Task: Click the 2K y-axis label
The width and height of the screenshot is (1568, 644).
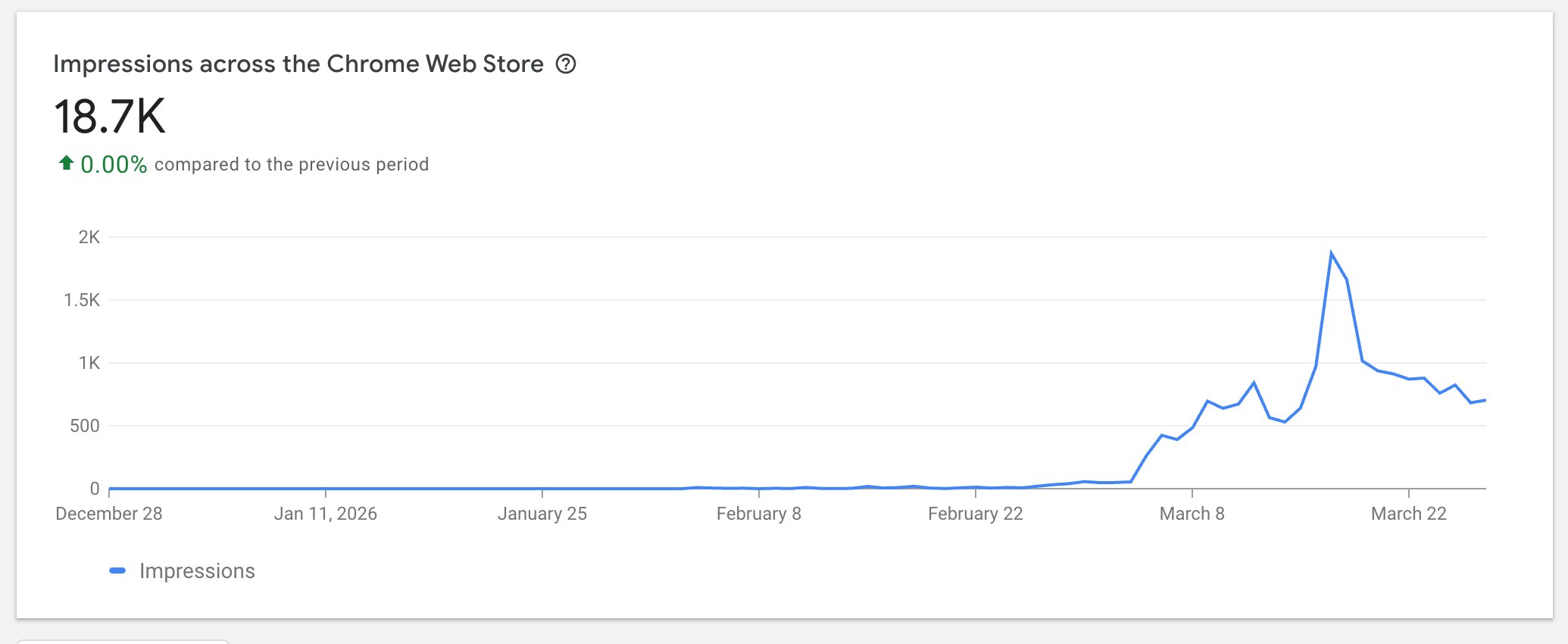Action: 89,237
